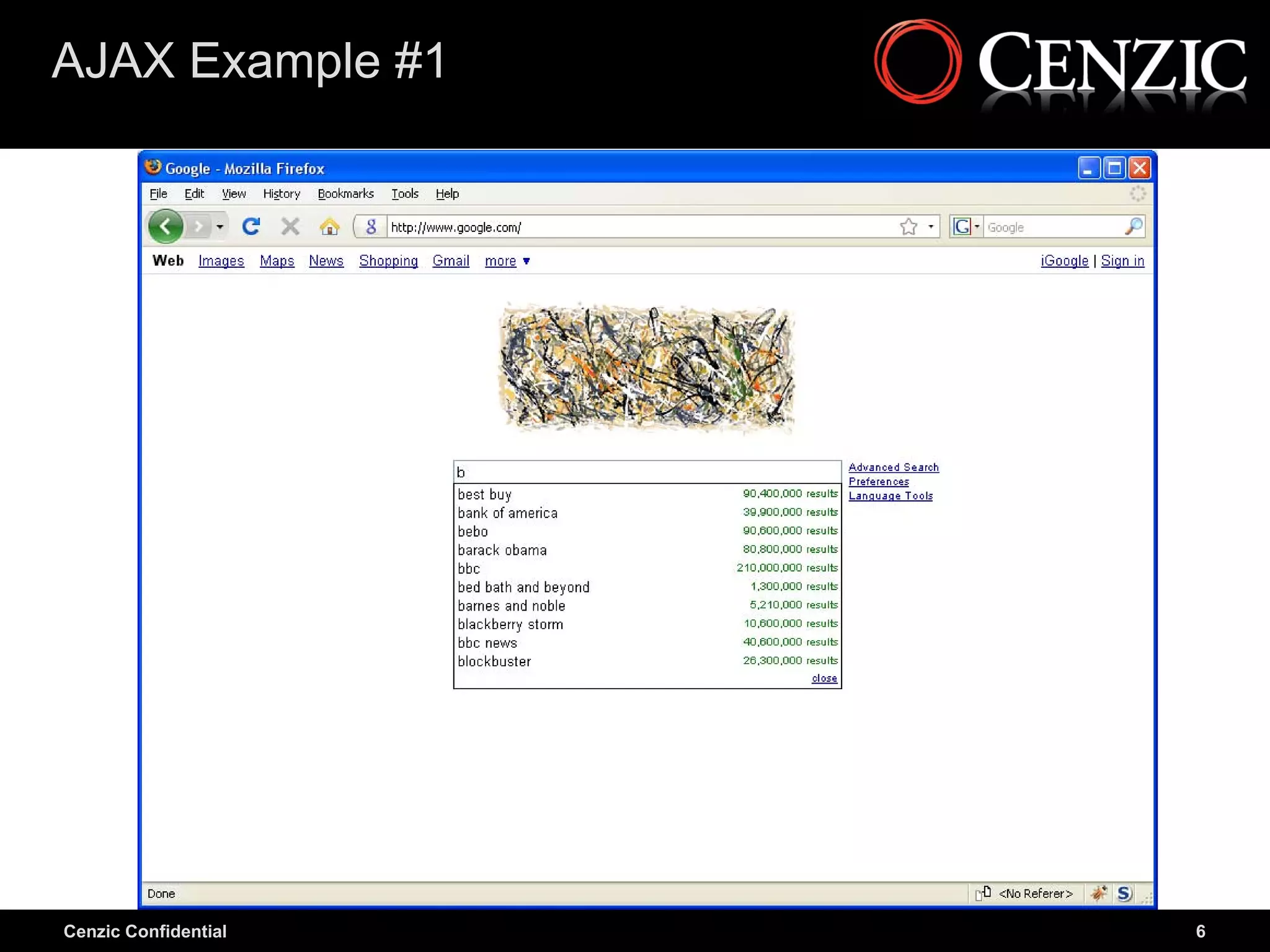Click the Google site favicon in address bar
Screen dimensions: 1270x952
click(x=371, y=227)
